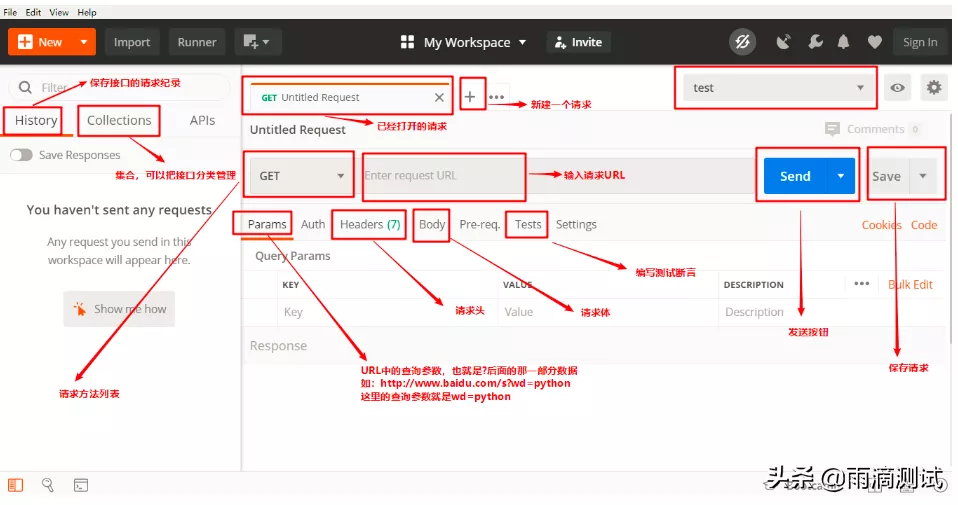Image resolution: width=958 pixels, height=505 pixels.
Task: Expand the Send button dropdown arrow
Action: [x=841, y=176]
